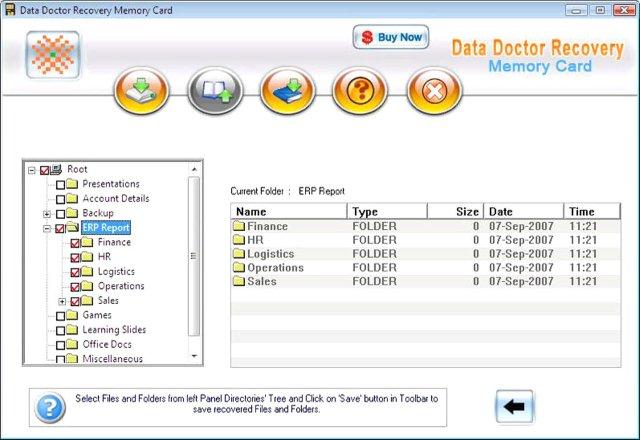Select the Miscellaneous tree folder
The width and height of the screenshot is (640, 440).
[113, 358]
